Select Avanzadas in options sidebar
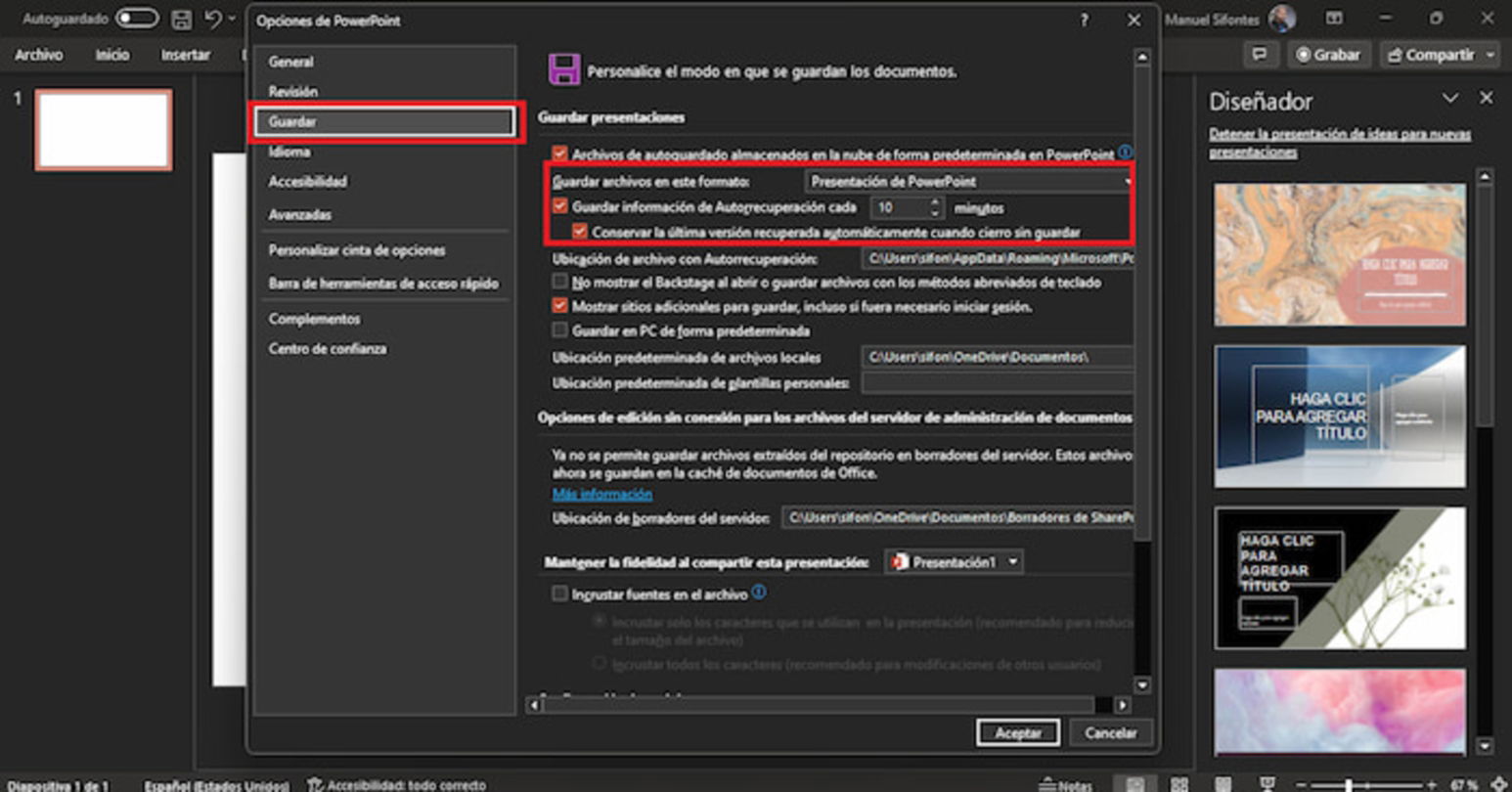 tap(300, 214)
